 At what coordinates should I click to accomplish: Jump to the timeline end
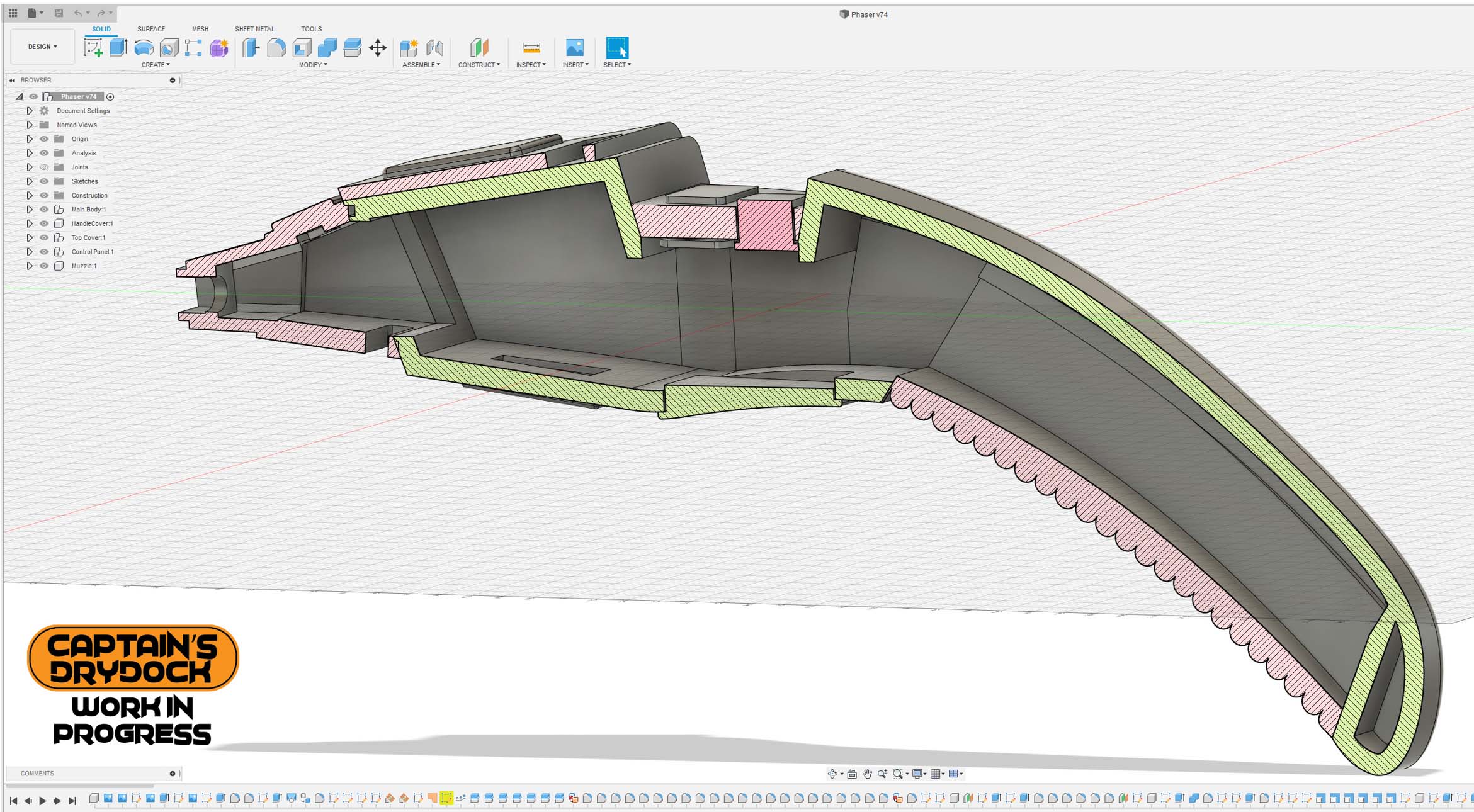click(x=72, y=801)
